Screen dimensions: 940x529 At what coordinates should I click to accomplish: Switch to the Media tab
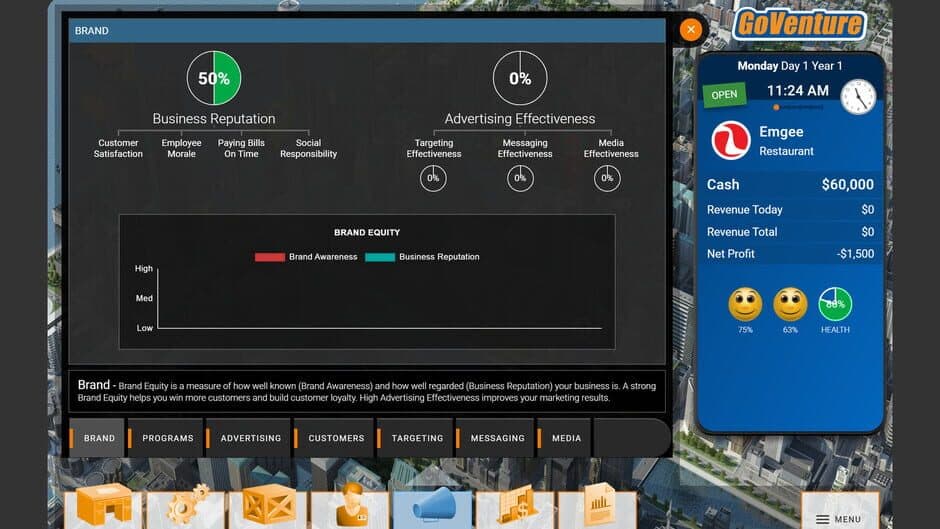pos(564,438)
